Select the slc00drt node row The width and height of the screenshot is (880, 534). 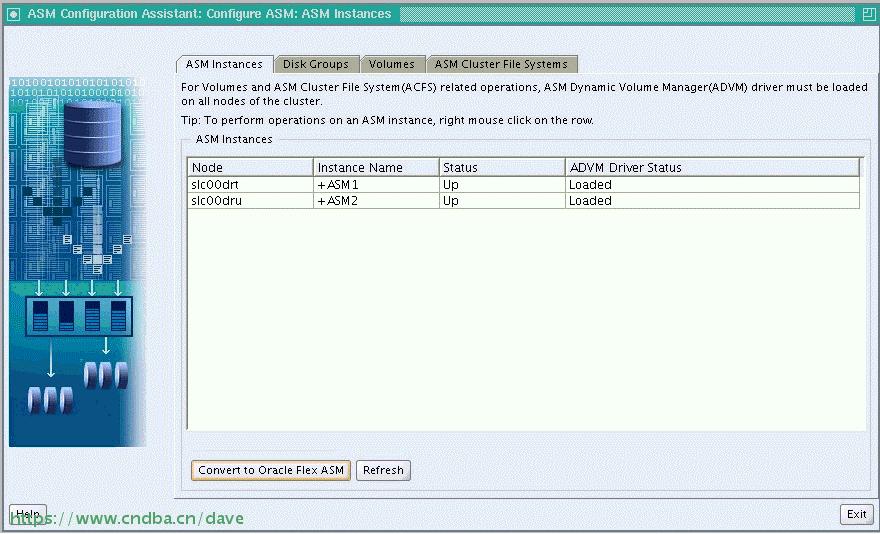[524, 185]
